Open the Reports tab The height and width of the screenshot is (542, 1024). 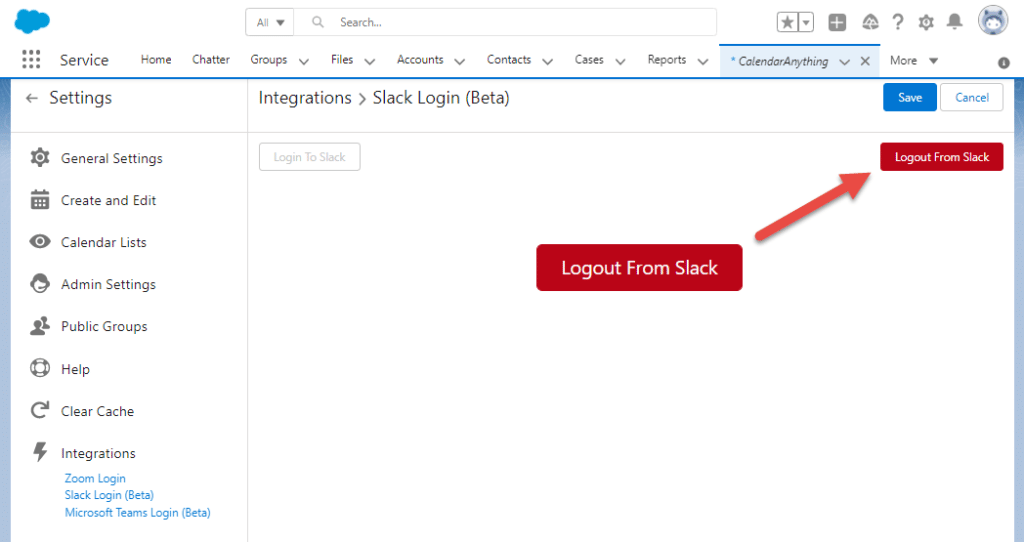click(x=667, y=59)
